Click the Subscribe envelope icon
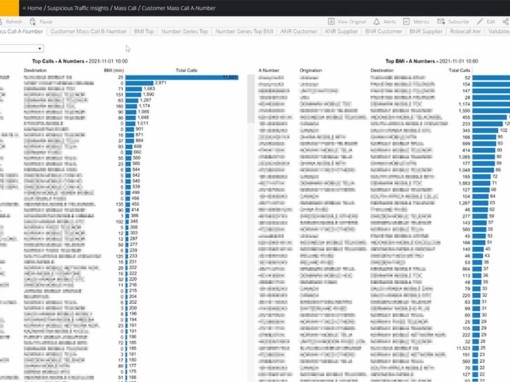Screen dimensions: 510x382 tap(441, 22)
